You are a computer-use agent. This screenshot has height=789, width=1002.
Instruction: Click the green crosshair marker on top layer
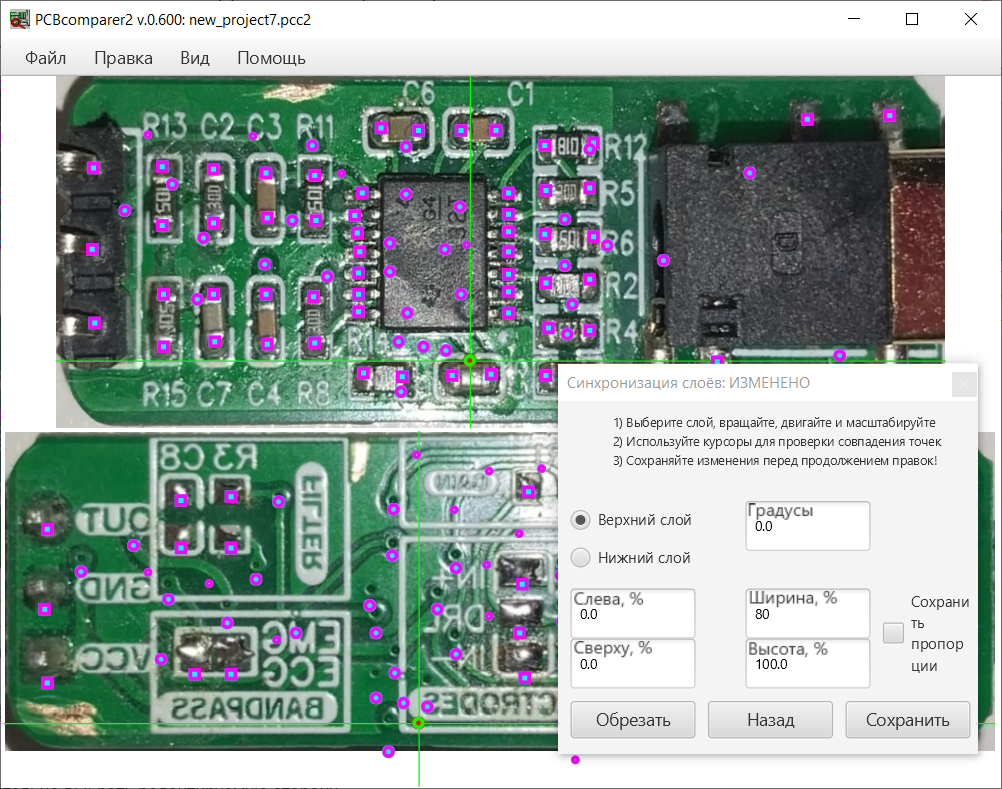tap(470, 360)
